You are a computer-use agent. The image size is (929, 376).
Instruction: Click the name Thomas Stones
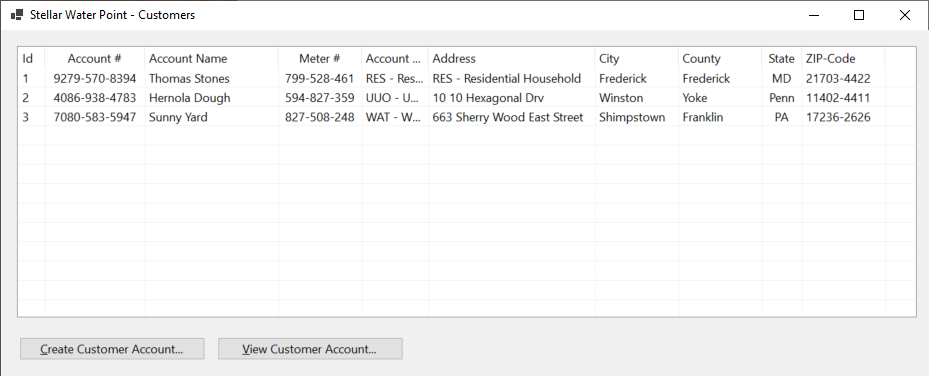click(189, 78)
